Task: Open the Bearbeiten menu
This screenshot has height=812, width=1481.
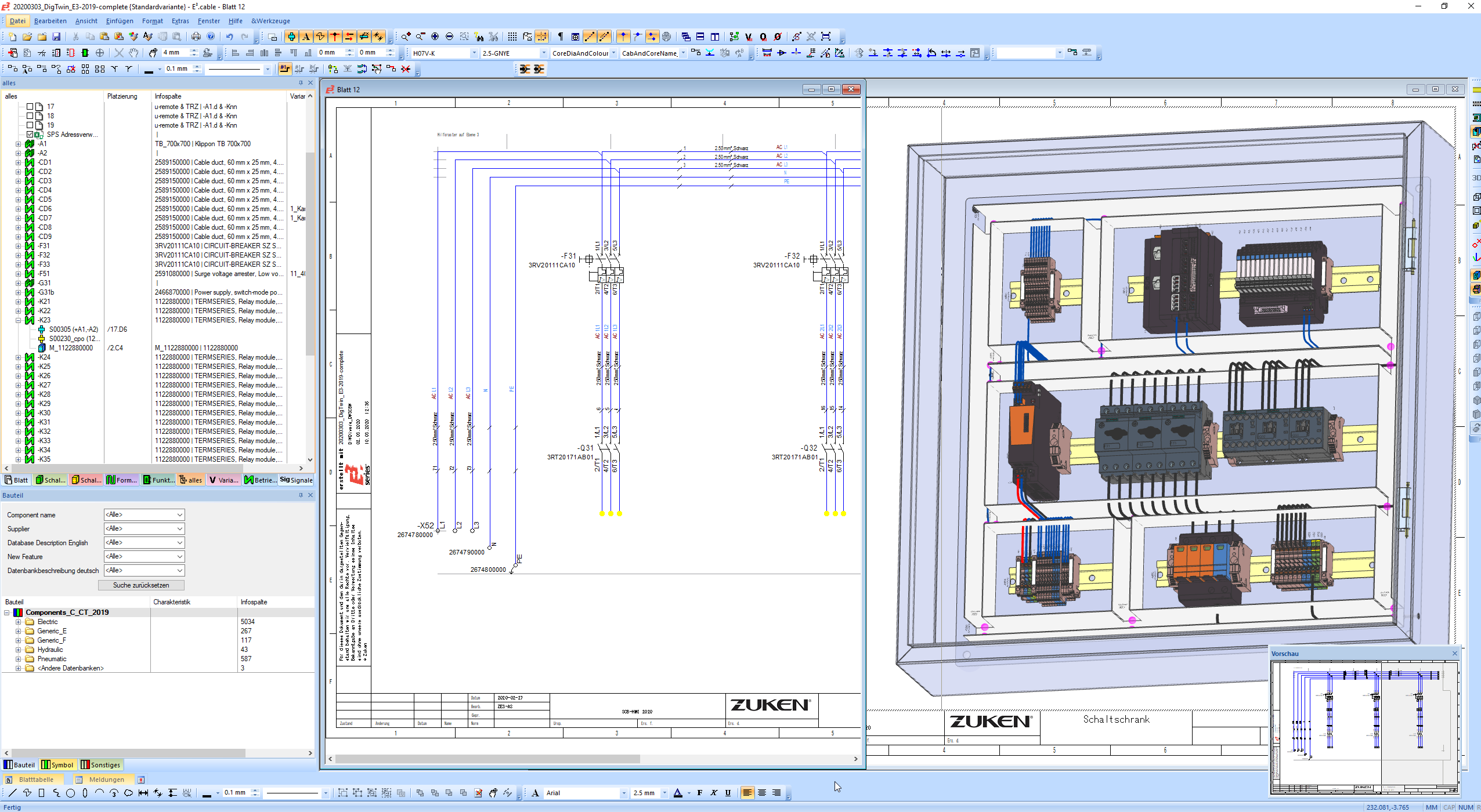Action: click(50, 21)
